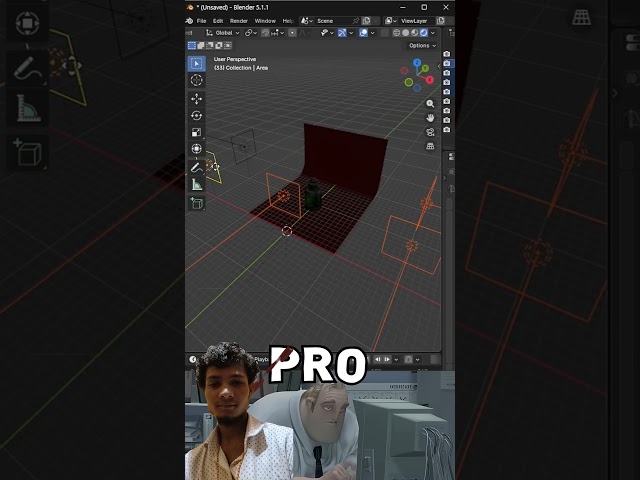The width and height of the screenshot is (640, 480).
Task: Open the Edit menu
Action: click(218, 21)
